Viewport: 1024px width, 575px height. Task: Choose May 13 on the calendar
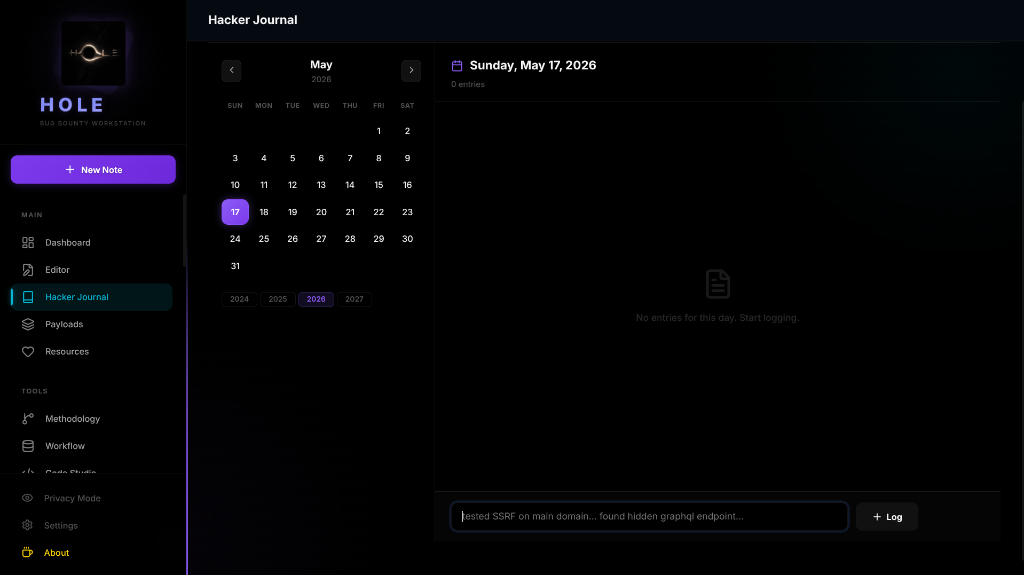321,185
